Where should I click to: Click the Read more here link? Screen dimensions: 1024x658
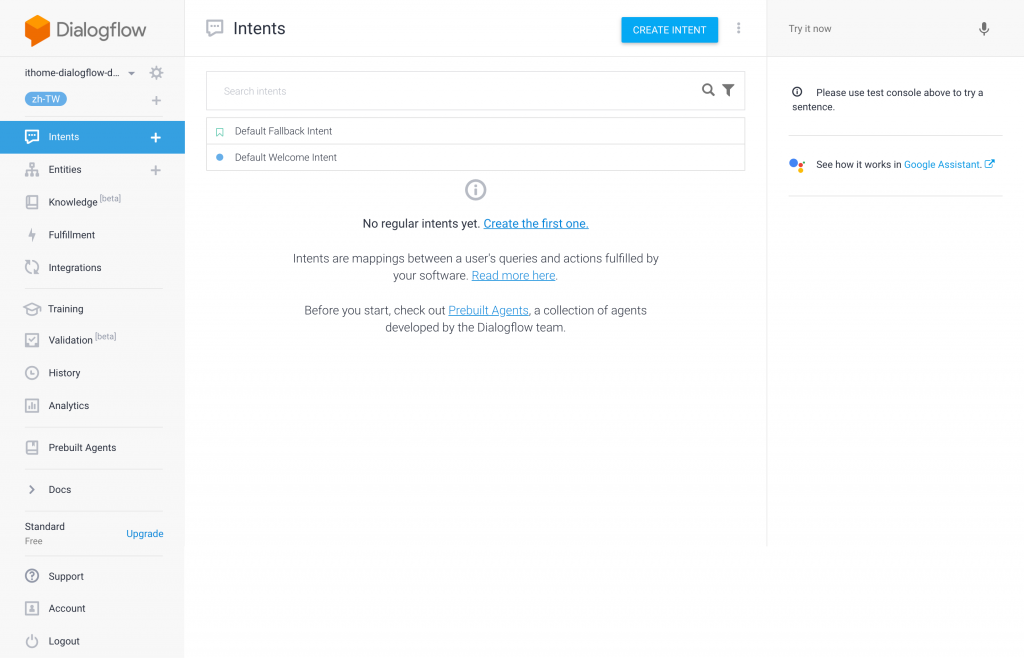click(513, 276)
